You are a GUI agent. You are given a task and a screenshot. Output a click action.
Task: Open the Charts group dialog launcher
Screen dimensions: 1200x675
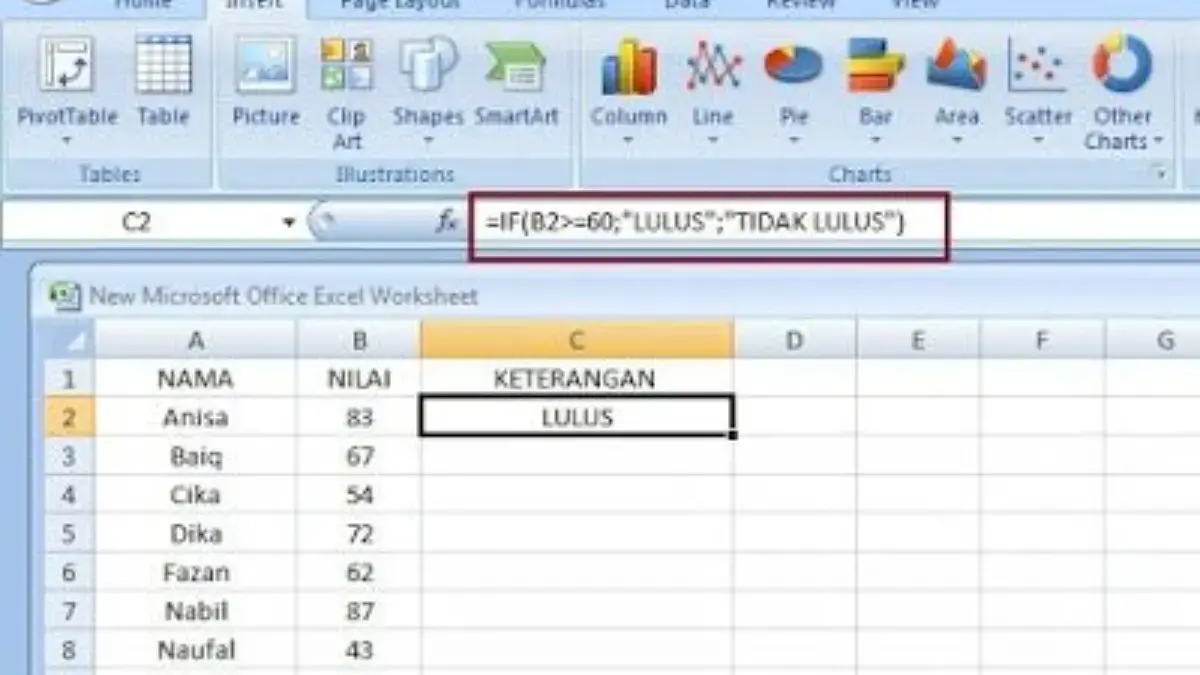click(x=1162, y=174)
